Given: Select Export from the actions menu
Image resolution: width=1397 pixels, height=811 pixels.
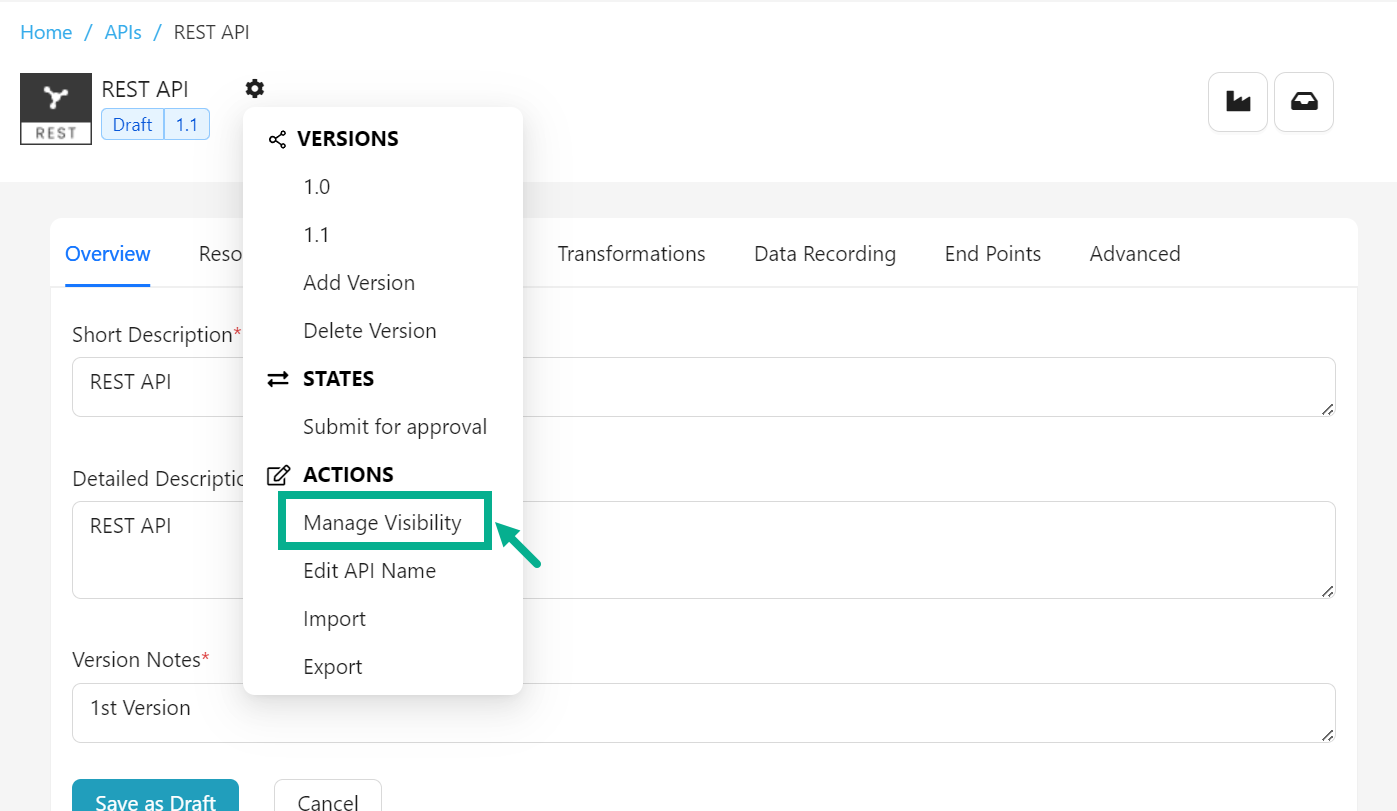Looking at the screenshot, I should (333, 667).
